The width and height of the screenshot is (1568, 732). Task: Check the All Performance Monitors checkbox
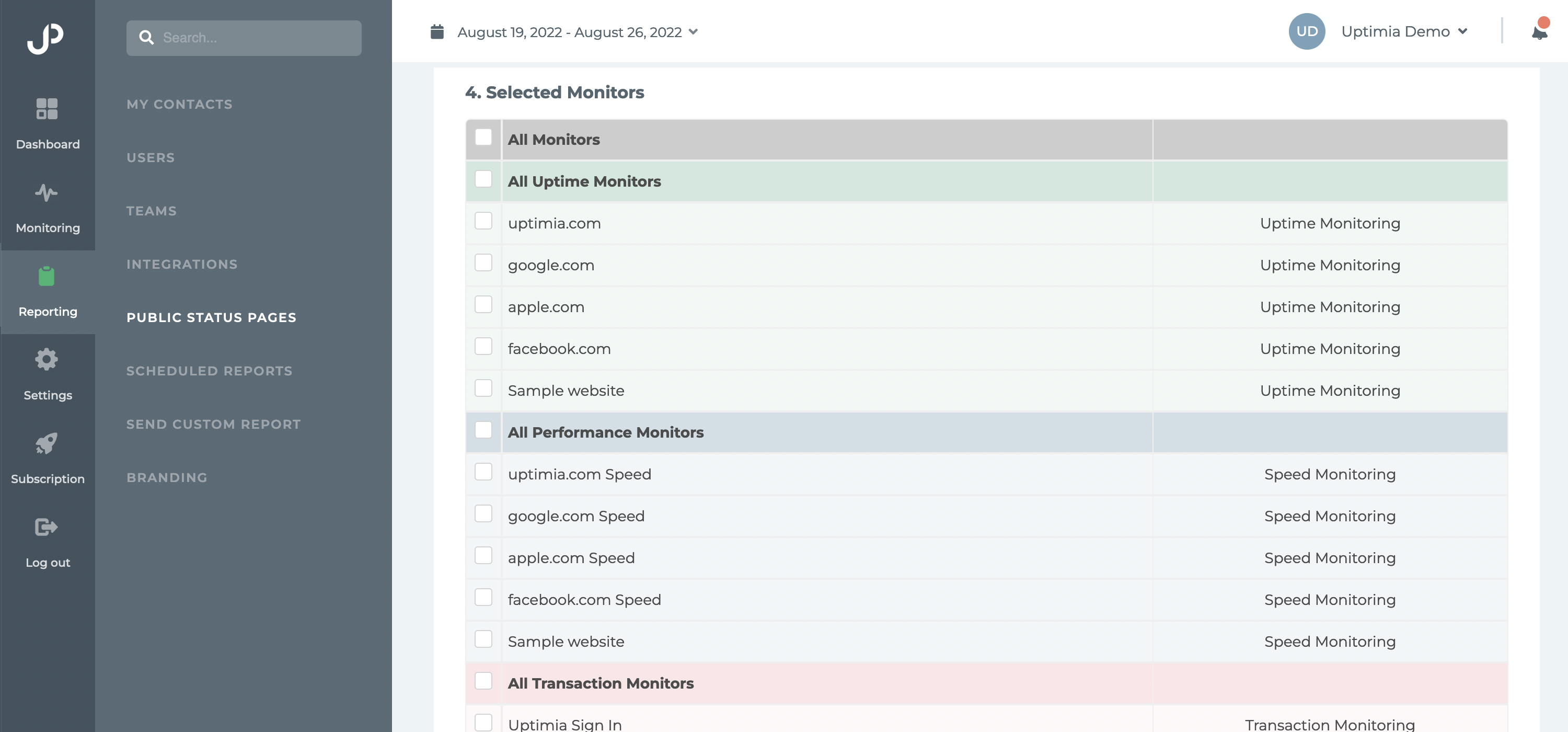(x=483, y=430)
